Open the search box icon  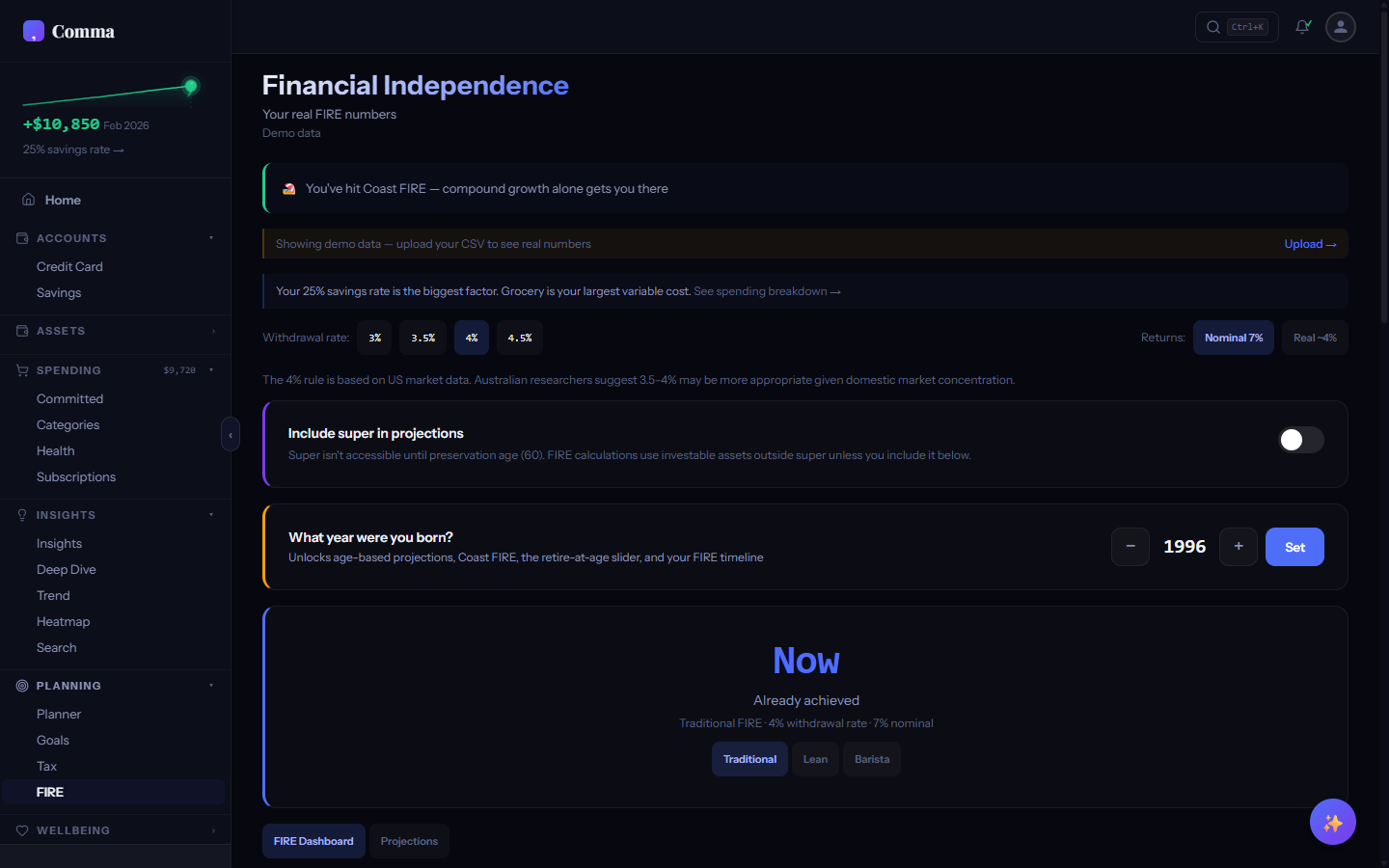1213,27
